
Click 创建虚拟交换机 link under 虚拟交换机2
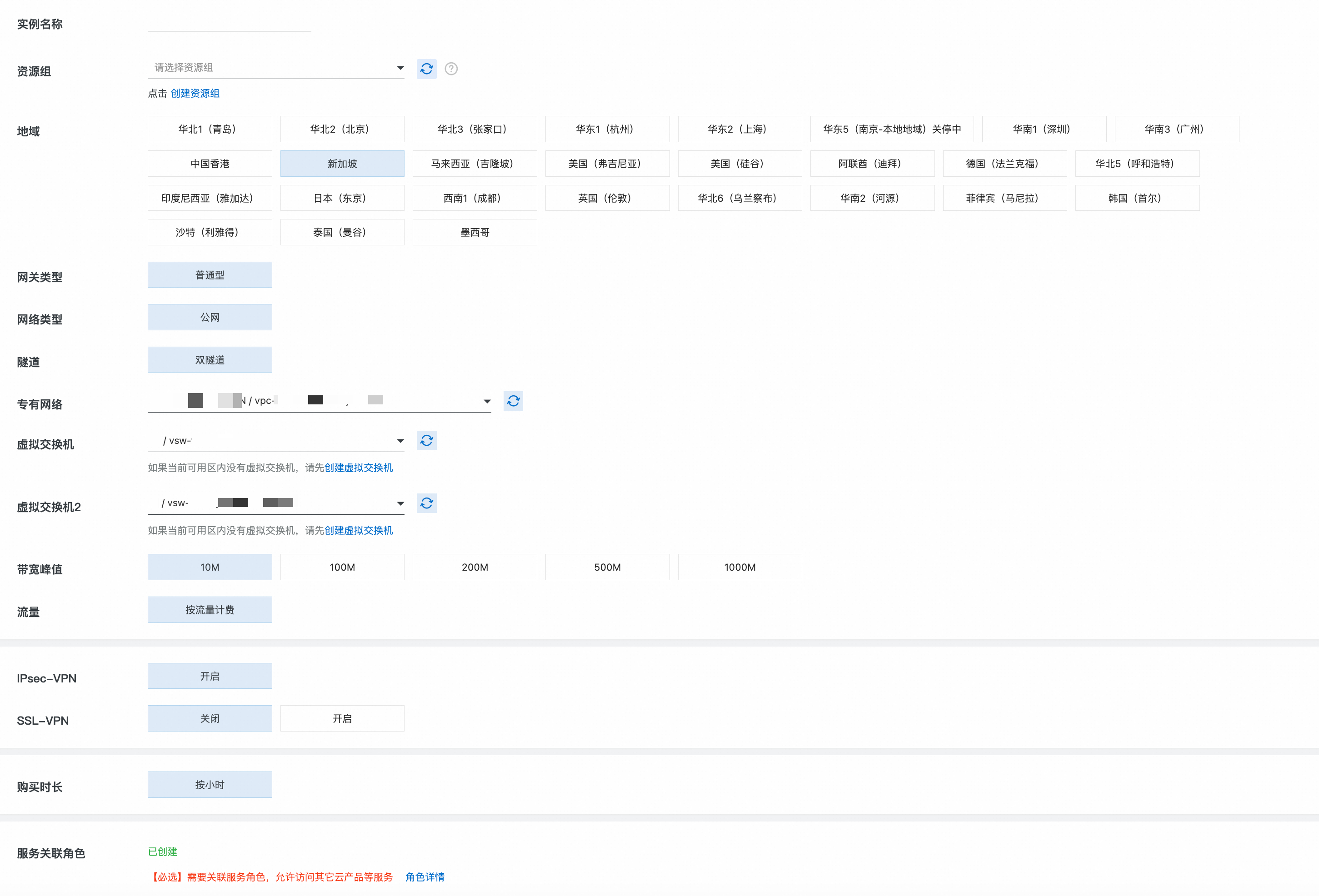[358, 531]
